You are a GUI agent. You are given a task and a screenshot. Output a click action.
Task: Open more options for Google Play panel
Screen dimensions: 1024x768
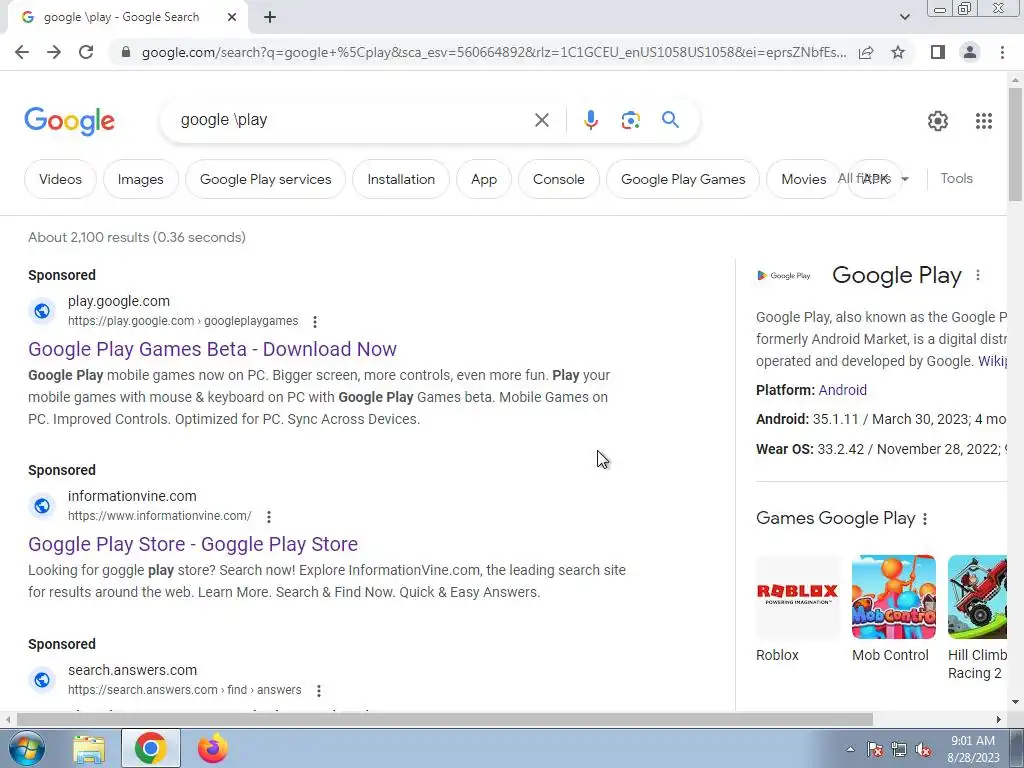tap(978, 276)
